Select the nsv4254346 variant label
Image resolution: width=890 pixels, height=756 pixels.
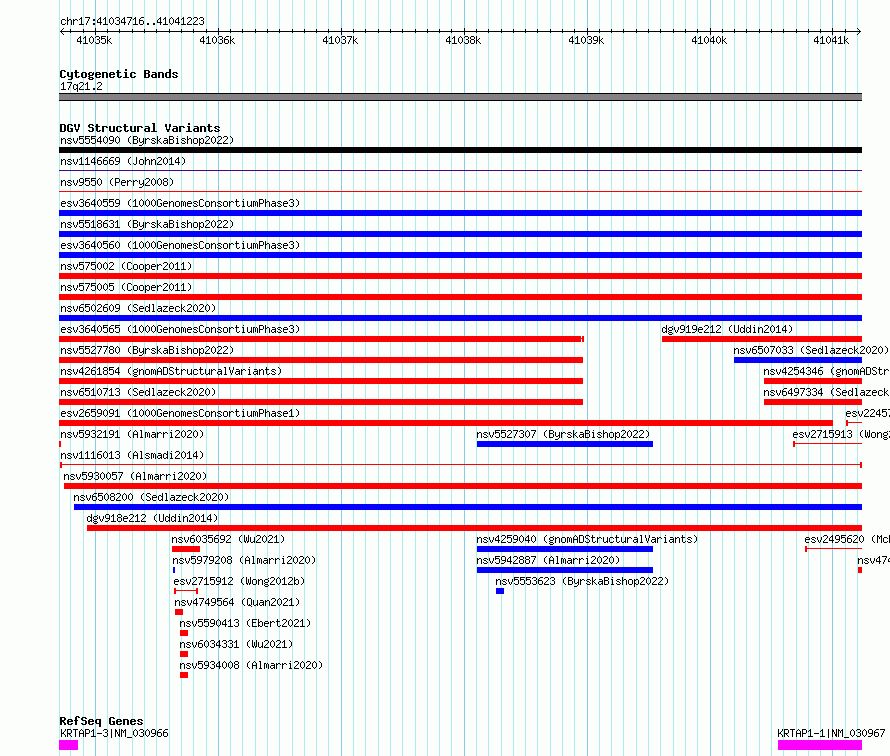coord(826,371)
